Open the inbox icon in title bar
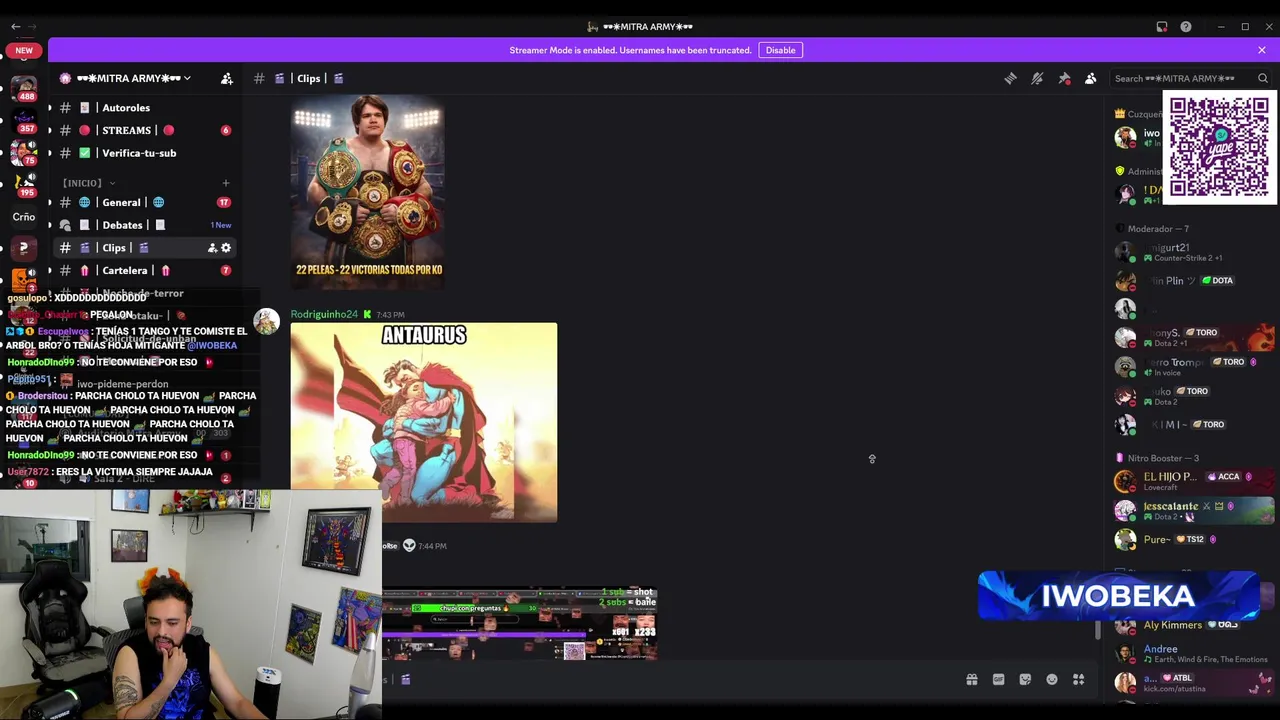Image resolution: width=1280 pixels, height=720 pixels. (1162, 27)
